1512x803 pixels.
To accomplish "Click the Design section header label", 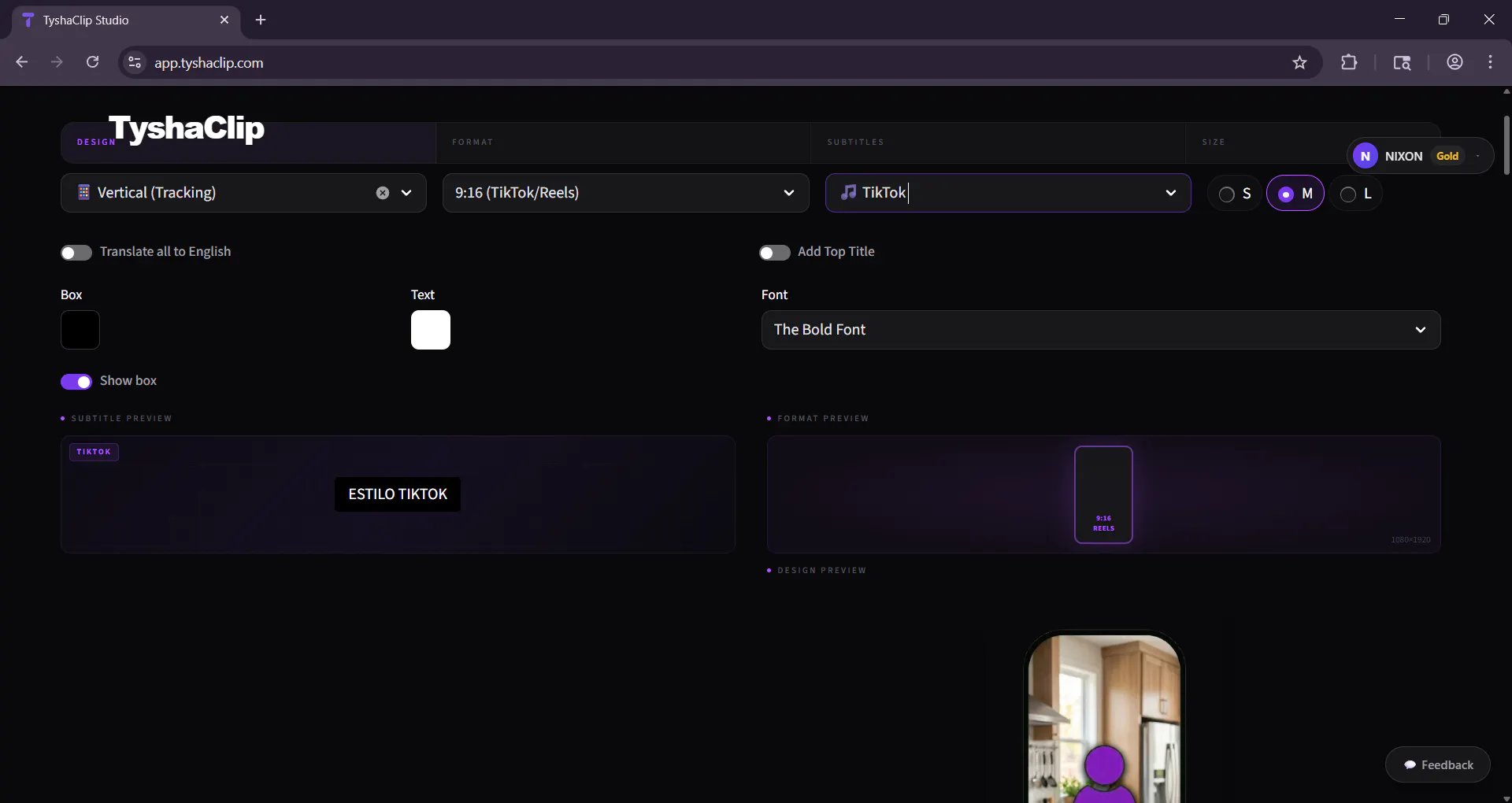I will [x=96, y=142].
